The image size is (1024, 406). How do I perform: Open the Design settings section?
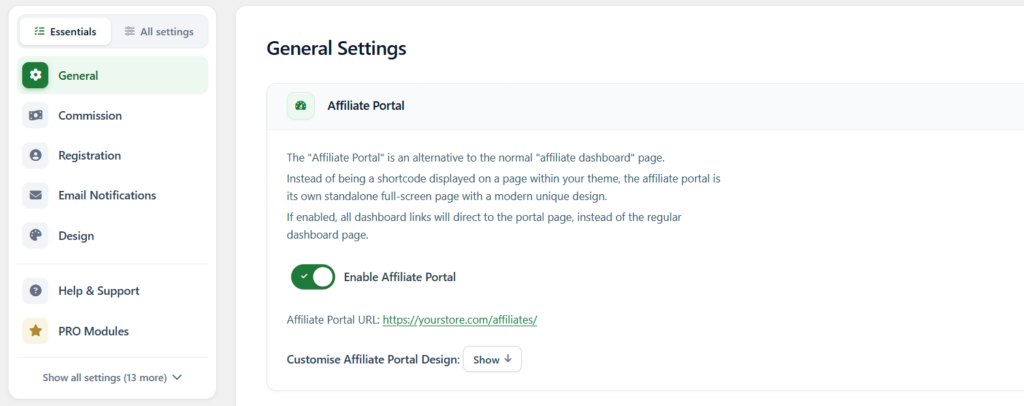pos(112,236)
